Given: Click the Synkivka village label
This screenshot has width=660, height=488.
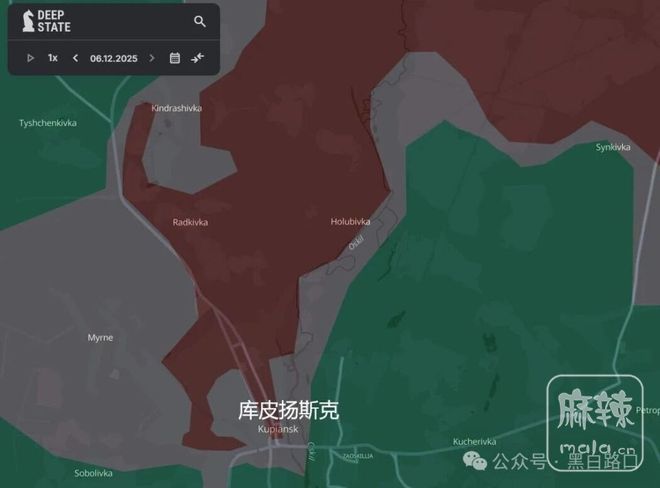Looking at the screenshot, I should coord(613,147).
